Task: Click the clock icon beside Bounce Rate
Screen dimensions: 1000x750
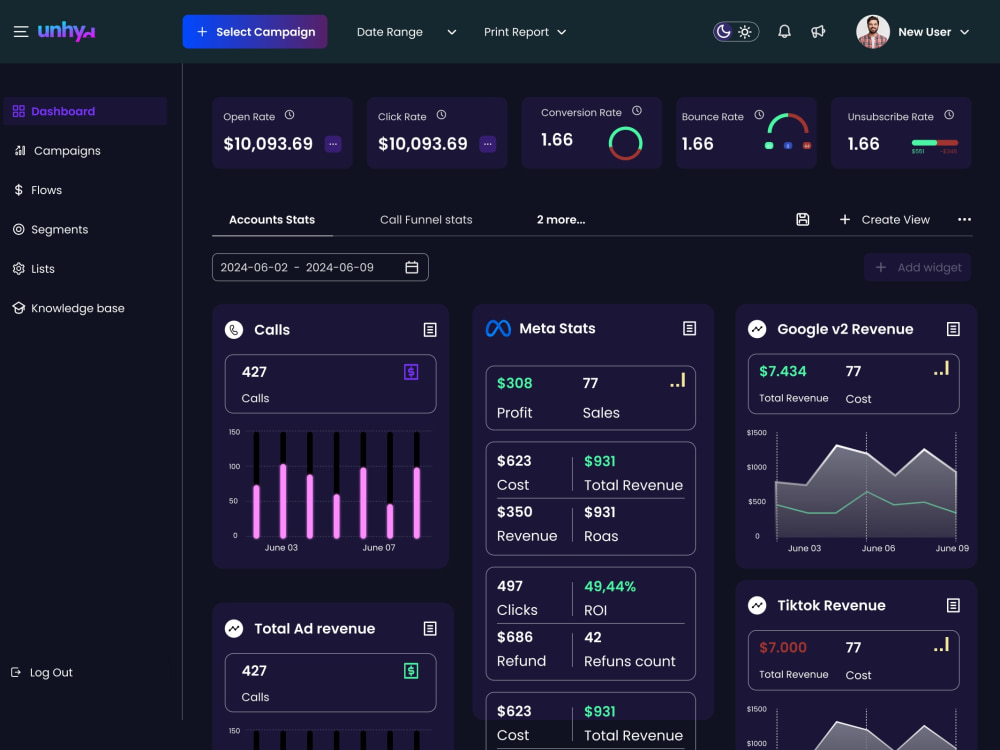Action: [x=759, y=115]
